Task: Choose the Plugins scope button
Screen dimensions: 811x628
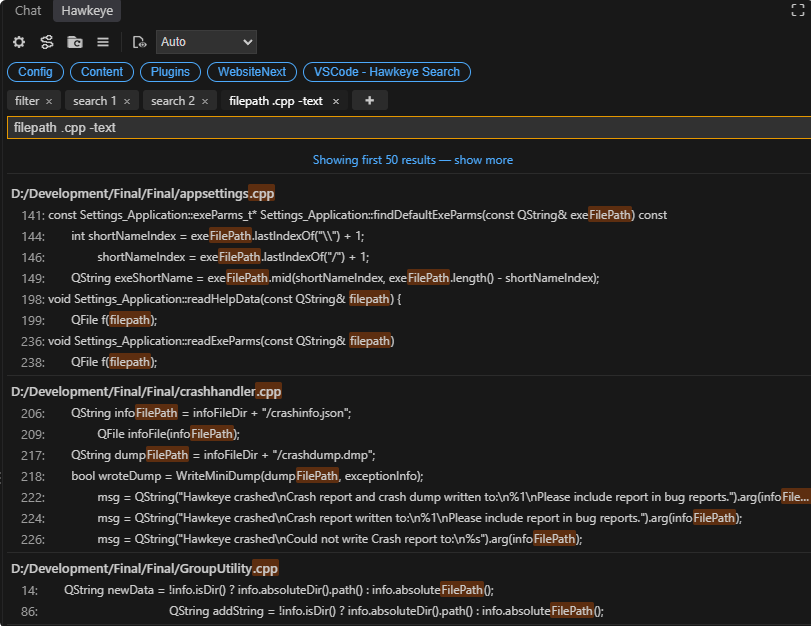Action: click(x=170, y=72)
